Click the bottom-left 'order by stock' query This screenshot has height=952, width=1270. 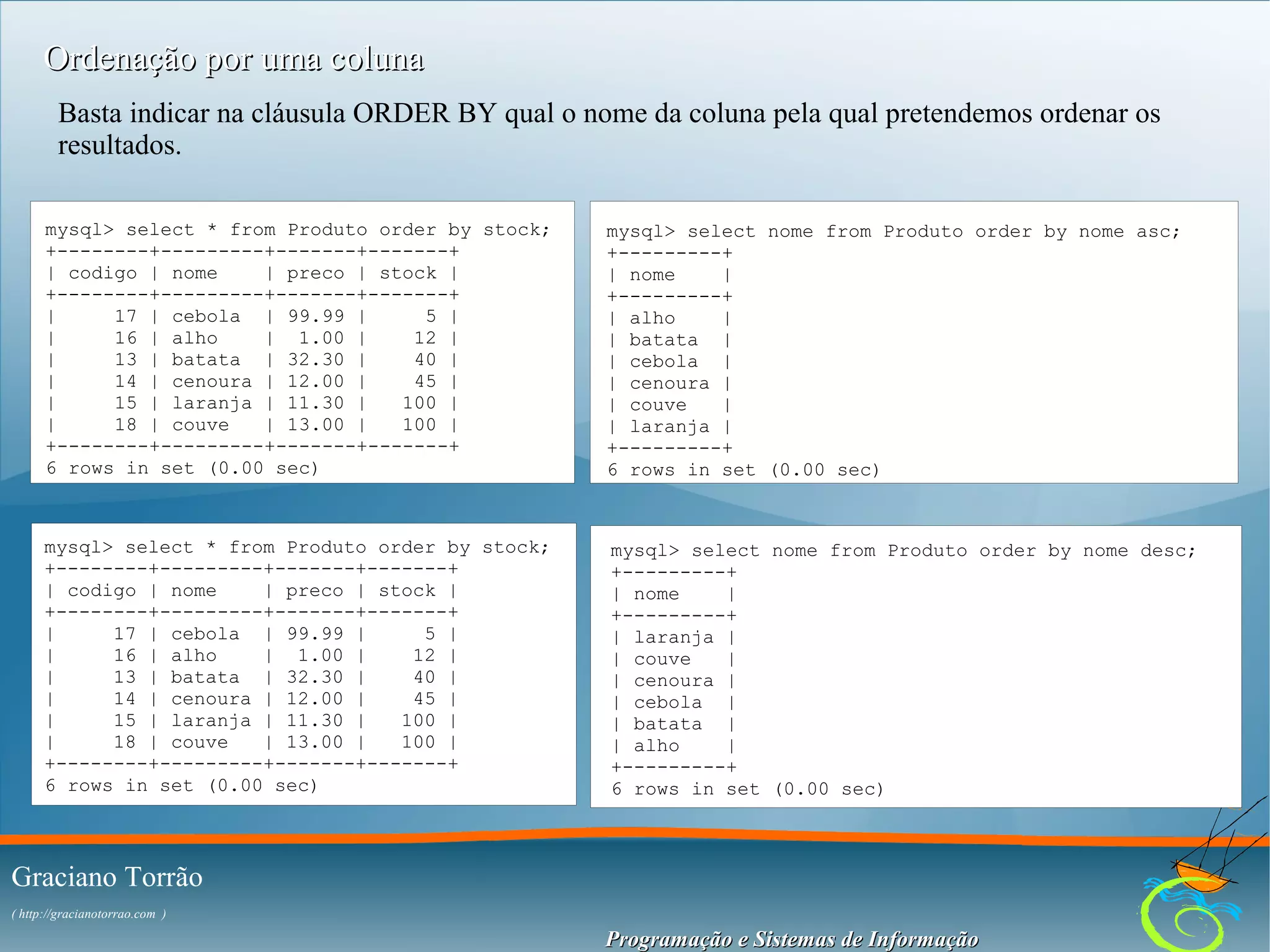[x=296, y=548]
